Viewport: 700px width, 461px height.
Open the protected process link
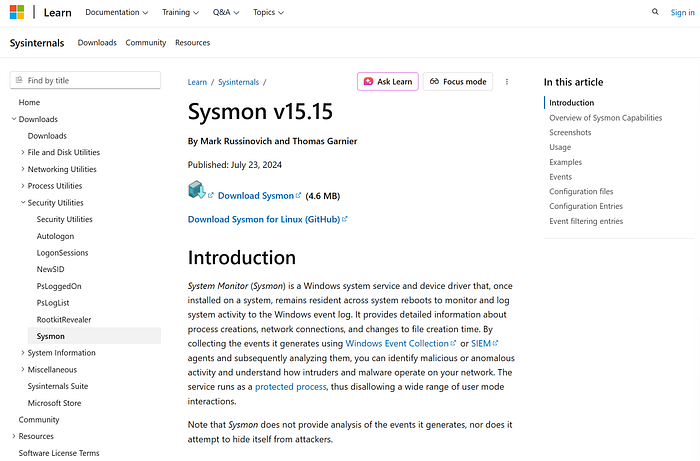tap(291, 387)
